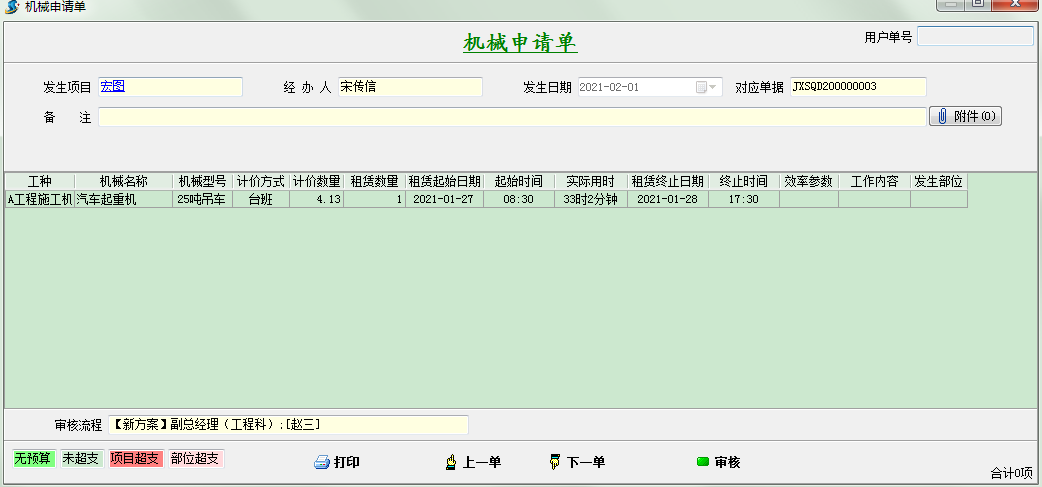The image size is (1042, 487).
Task: Click the 租赁起始日期 column header
Action: click(444, 181)
